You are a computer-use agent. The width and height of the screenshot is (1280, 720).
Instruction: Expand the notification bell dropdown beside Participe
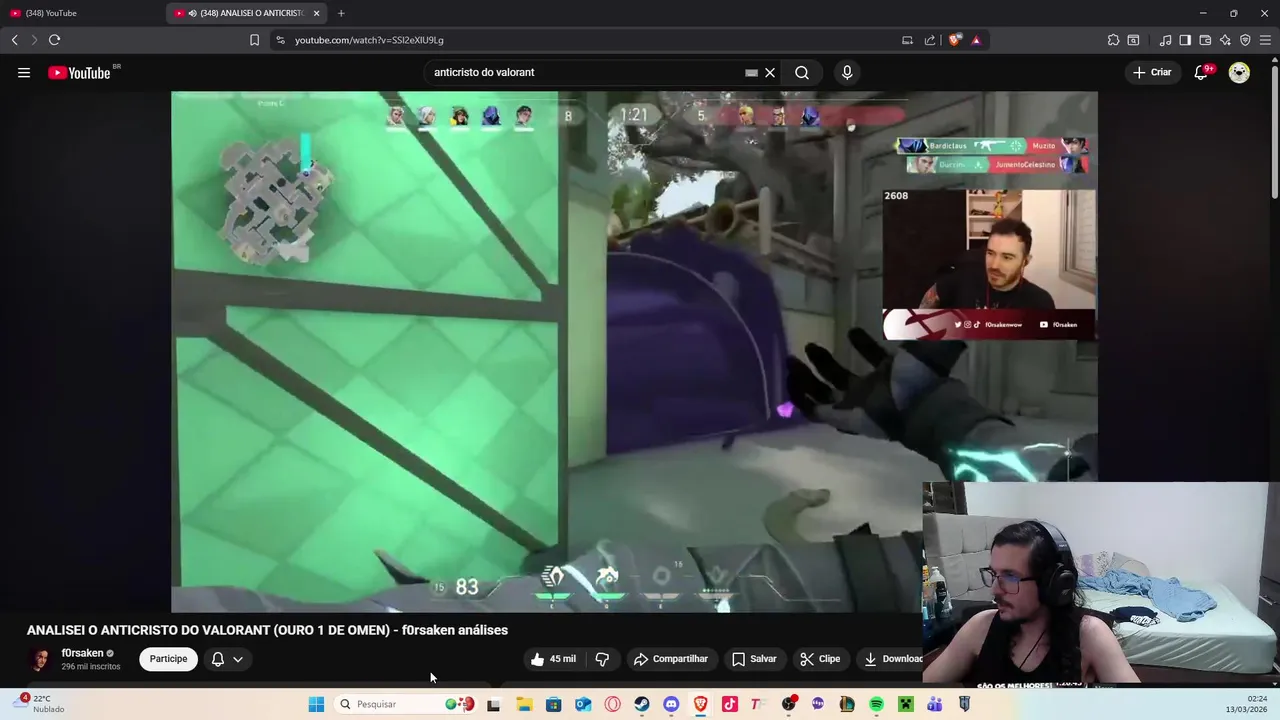coord(227,659)
